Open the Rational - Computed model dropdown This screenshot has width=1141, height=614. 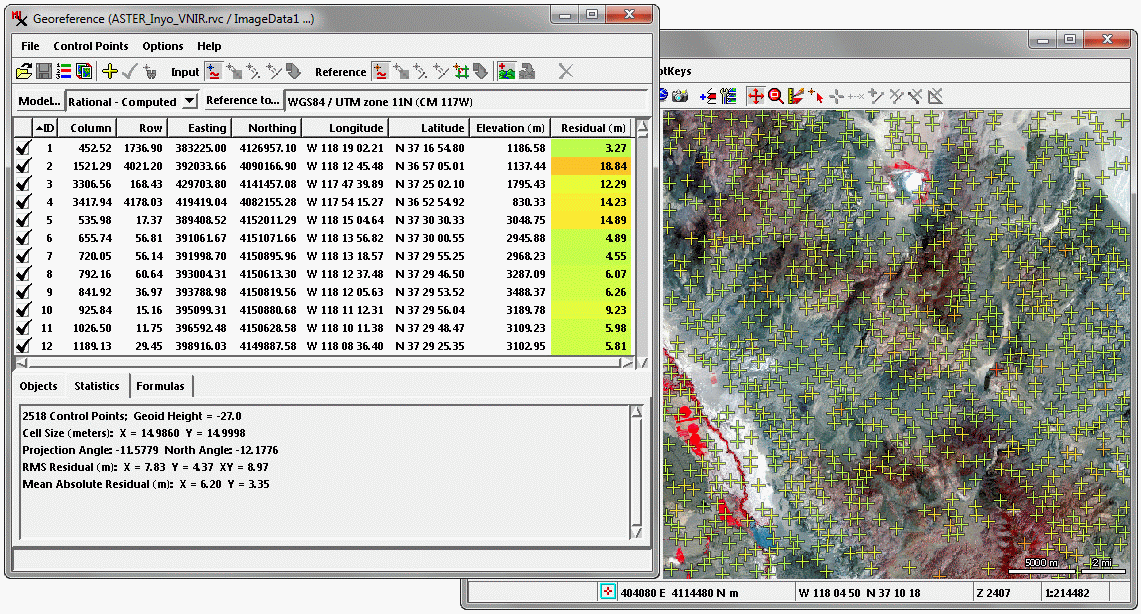(x=190, y=101)
